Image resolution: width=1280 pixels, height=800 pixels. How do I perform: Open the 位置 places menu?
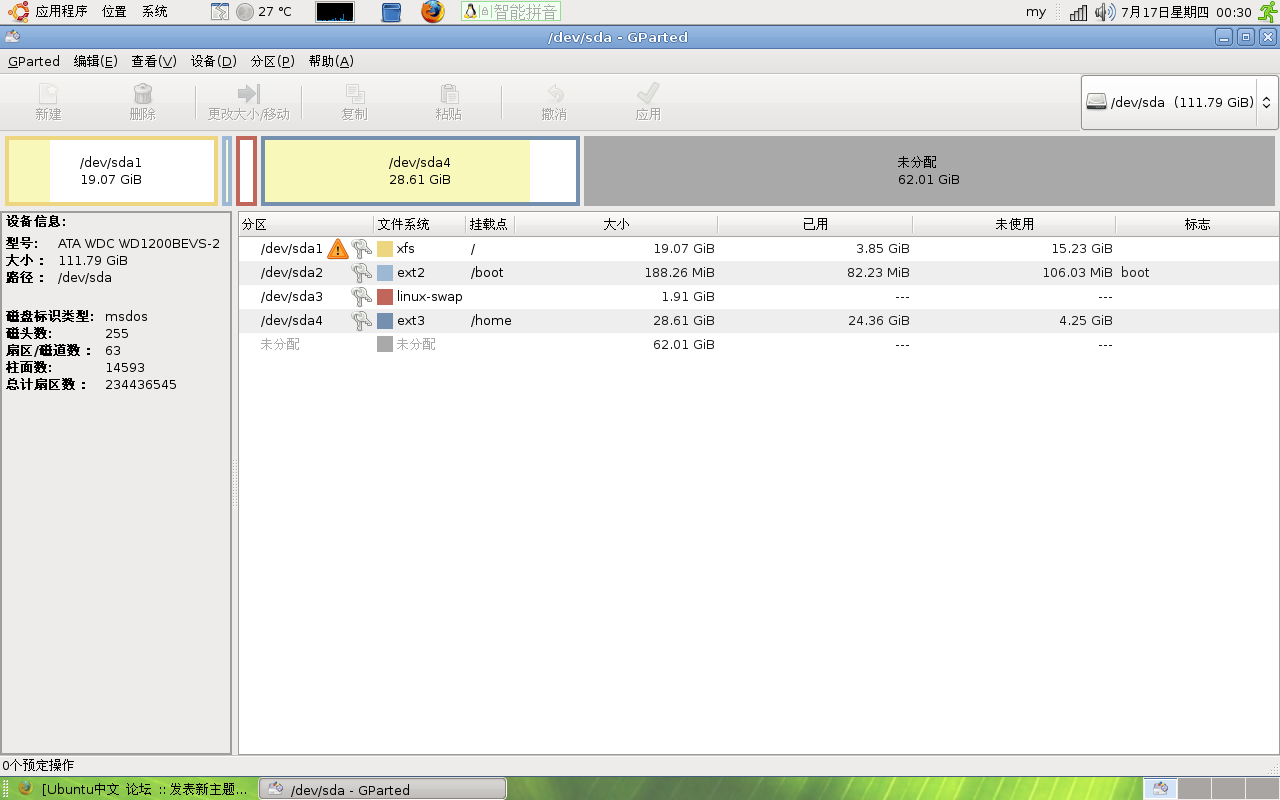click(x=114, y=12)
